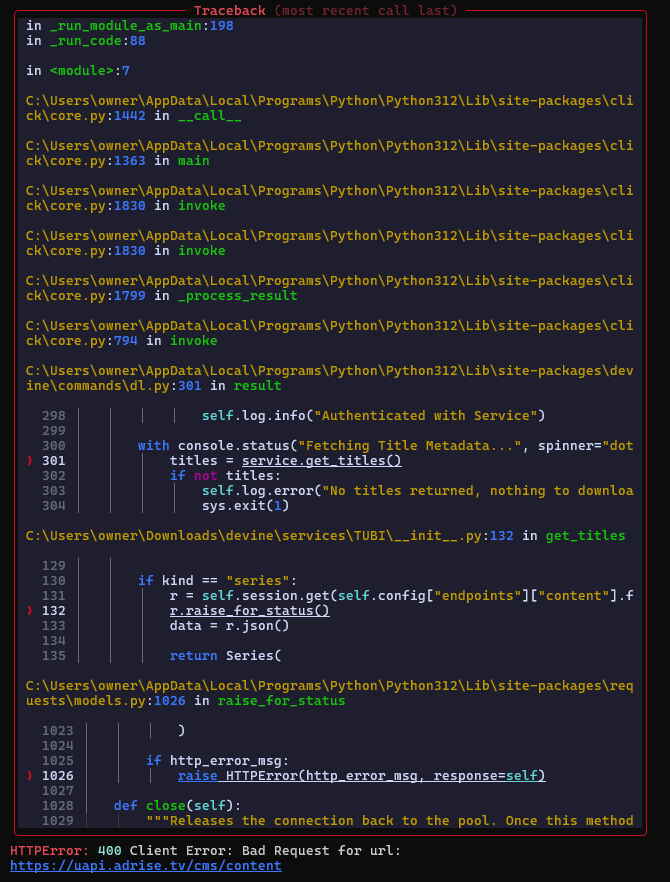
Task: Click the underlined r.raise_for_status() call
Action: tap(249, 611)
